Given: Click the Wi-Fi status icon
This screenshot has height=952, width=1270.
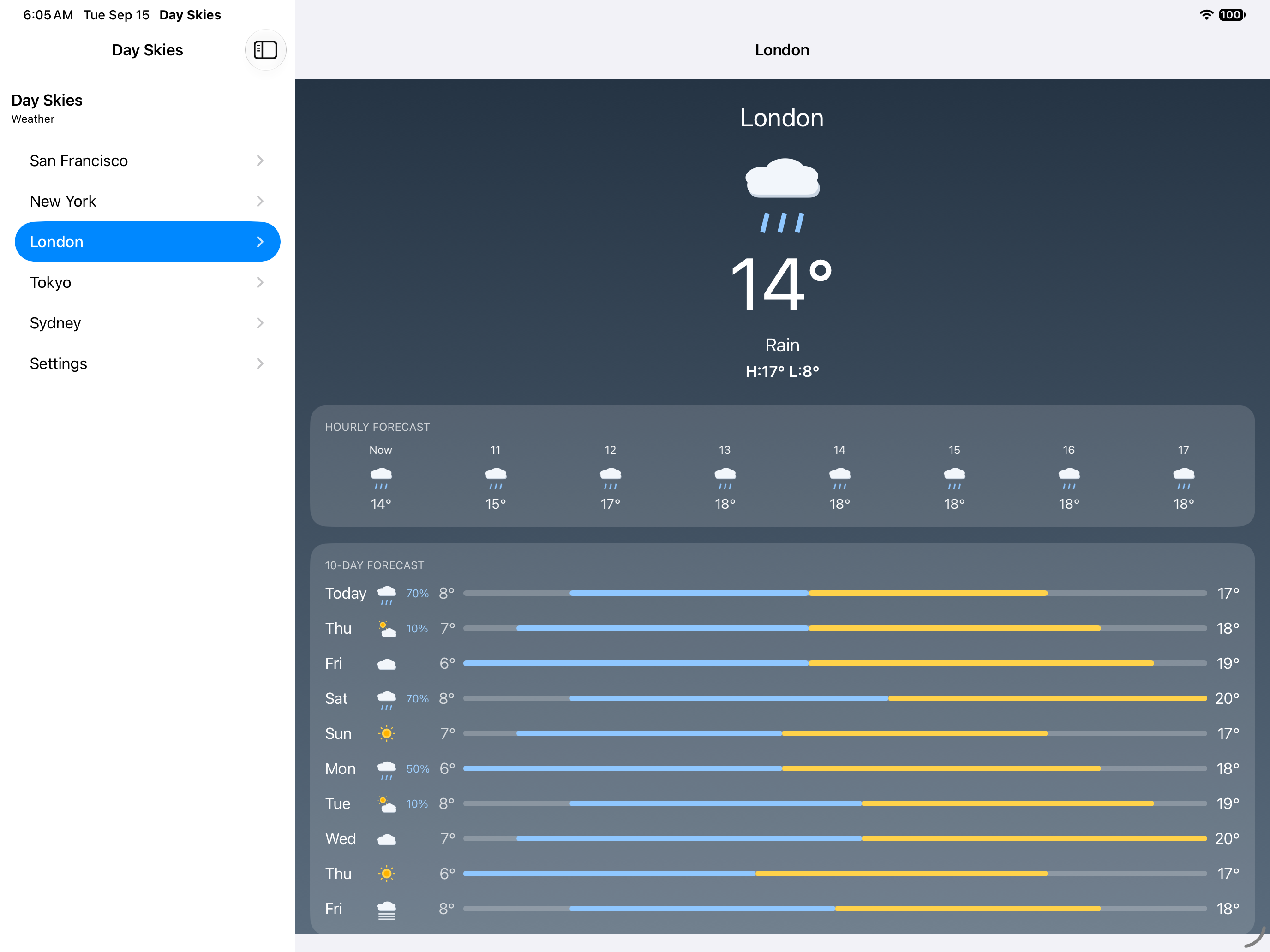Looking at the screenshot, I should [x=1206, y=14].
